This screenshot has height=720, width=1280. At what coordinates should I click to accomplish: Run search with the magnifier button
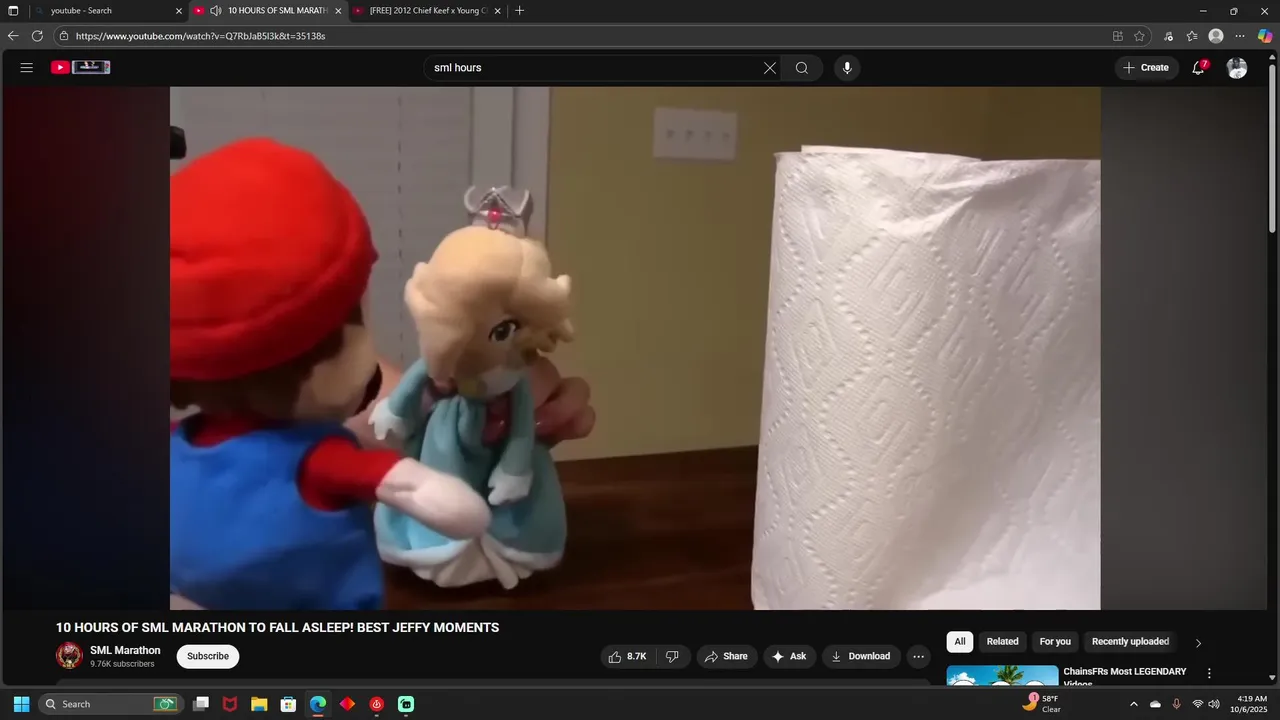[802, 68]
